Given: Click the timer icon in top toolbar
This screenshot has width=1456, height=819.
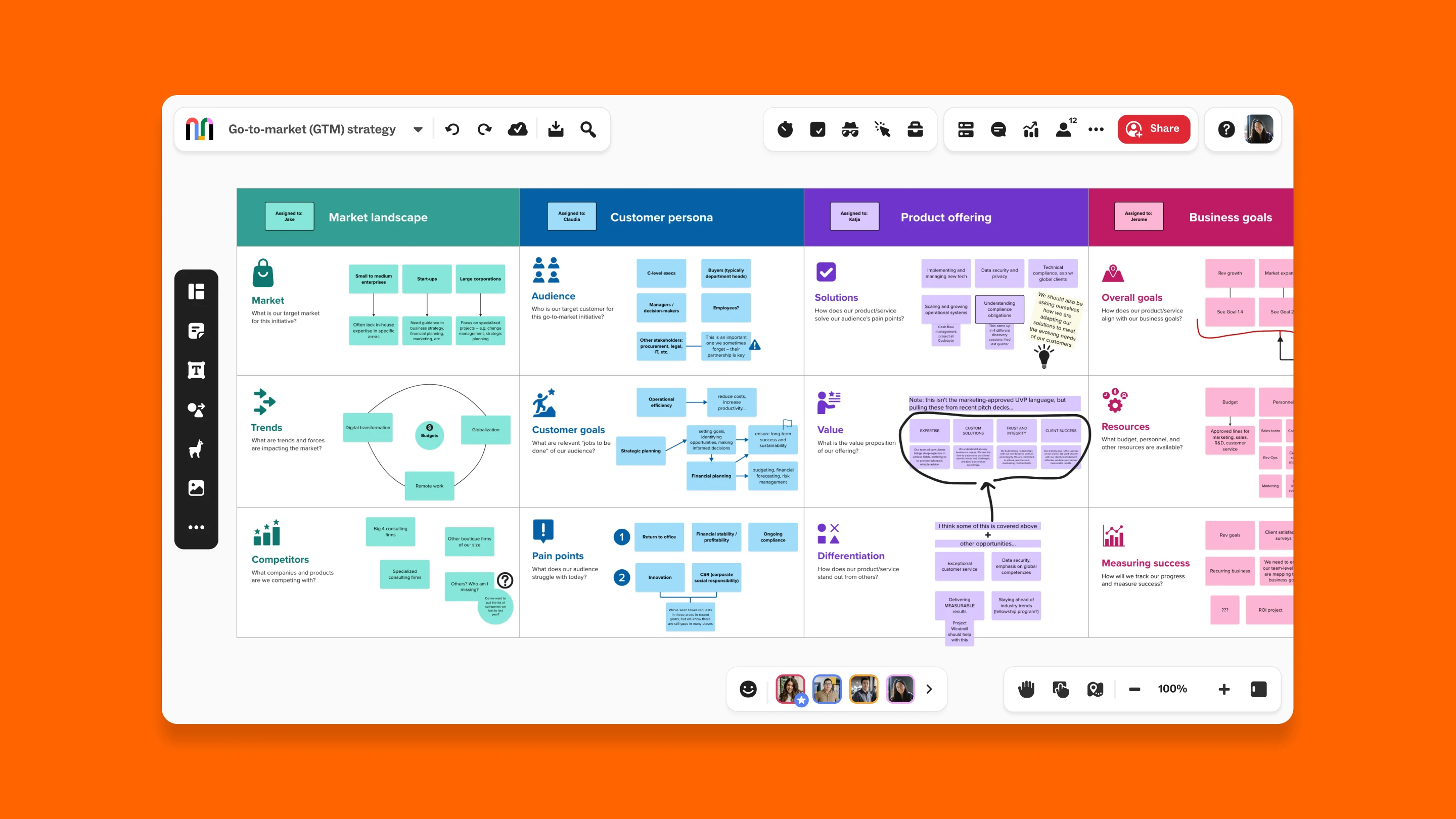Looking at the screenshot, I should click(785, 129).
